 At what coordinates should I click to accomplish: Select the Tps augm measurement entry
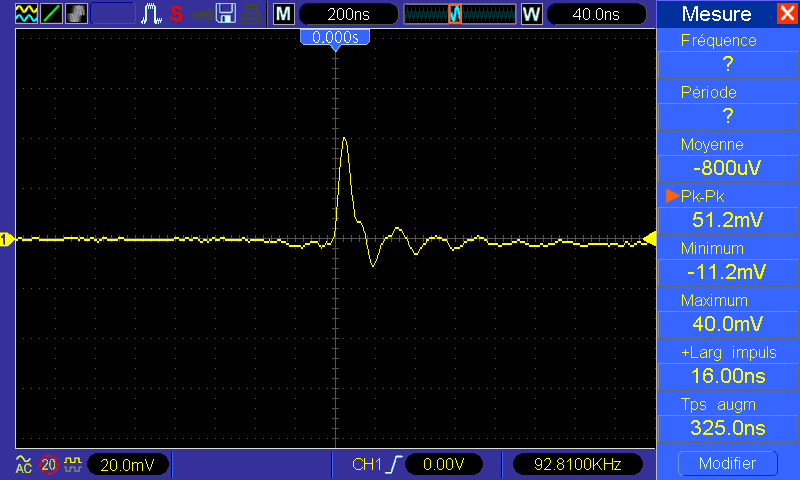727,416
